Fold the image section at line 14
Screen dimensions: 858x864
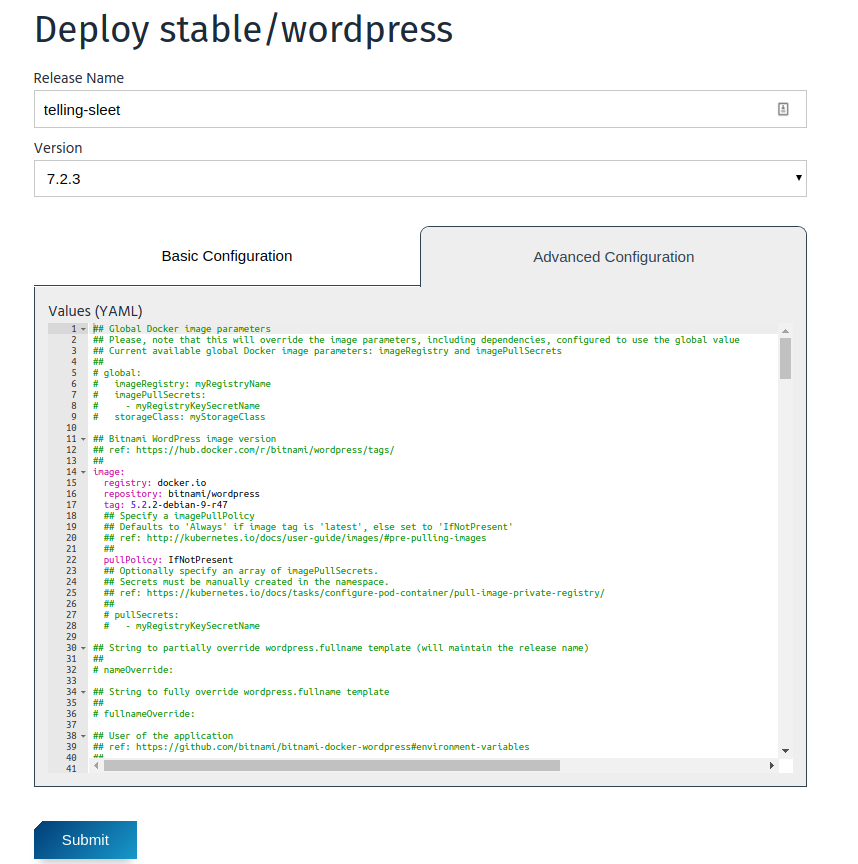coord(83,472)
